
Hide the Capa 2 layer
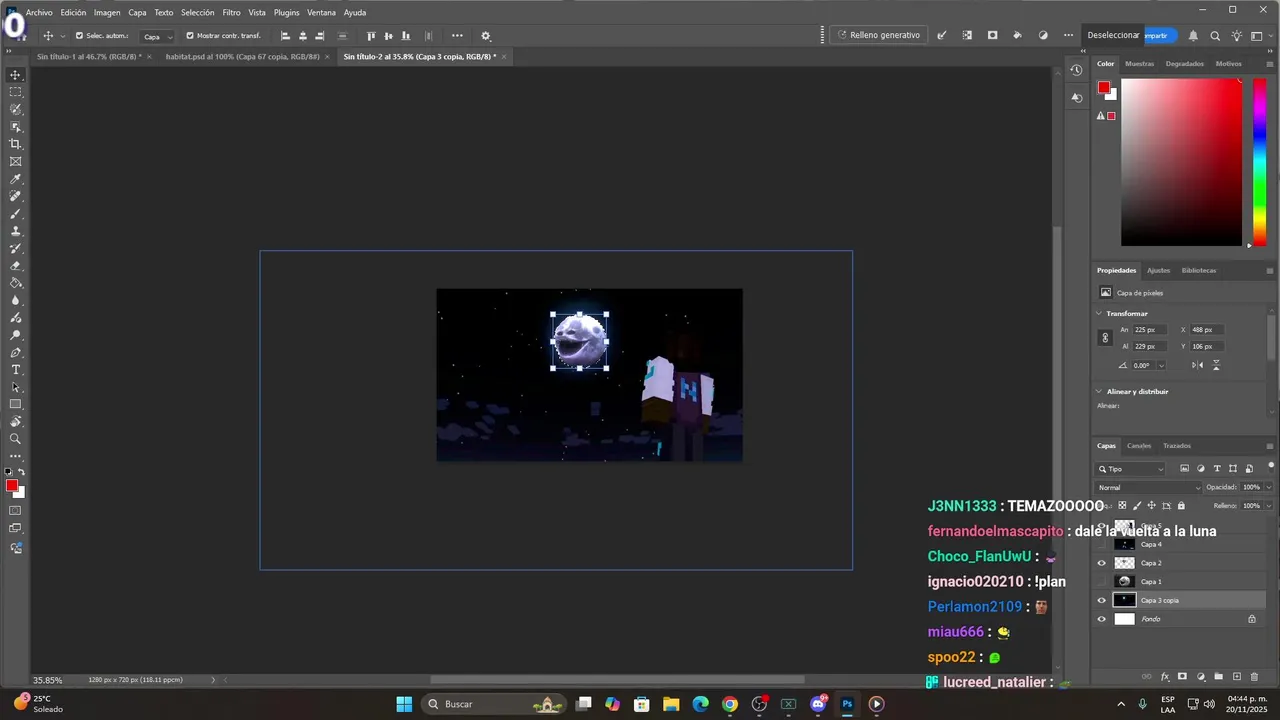pyautogui.click(x=1102, y=563)
